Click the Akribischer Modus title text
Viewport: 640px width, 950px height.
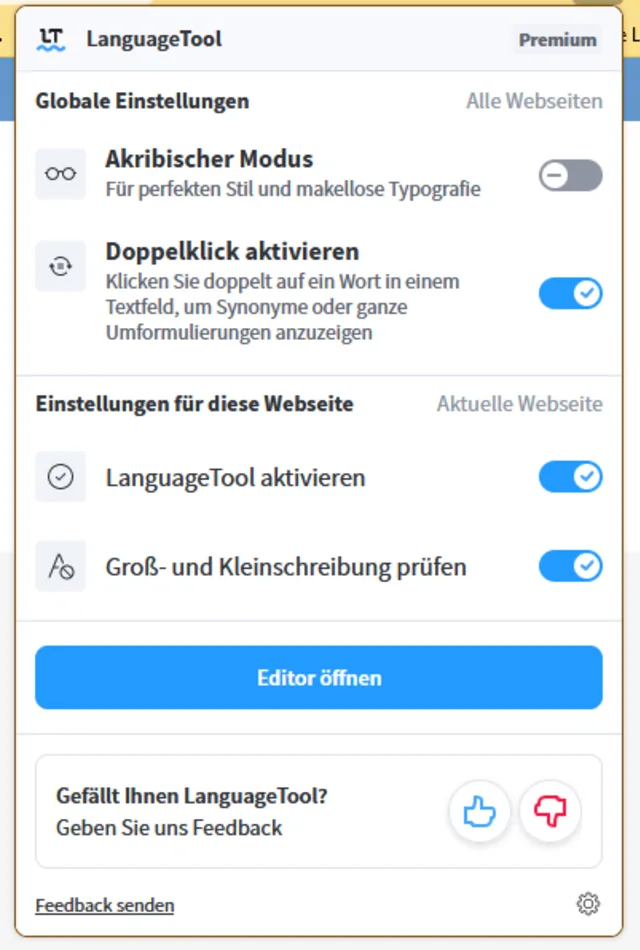(209, 159)
